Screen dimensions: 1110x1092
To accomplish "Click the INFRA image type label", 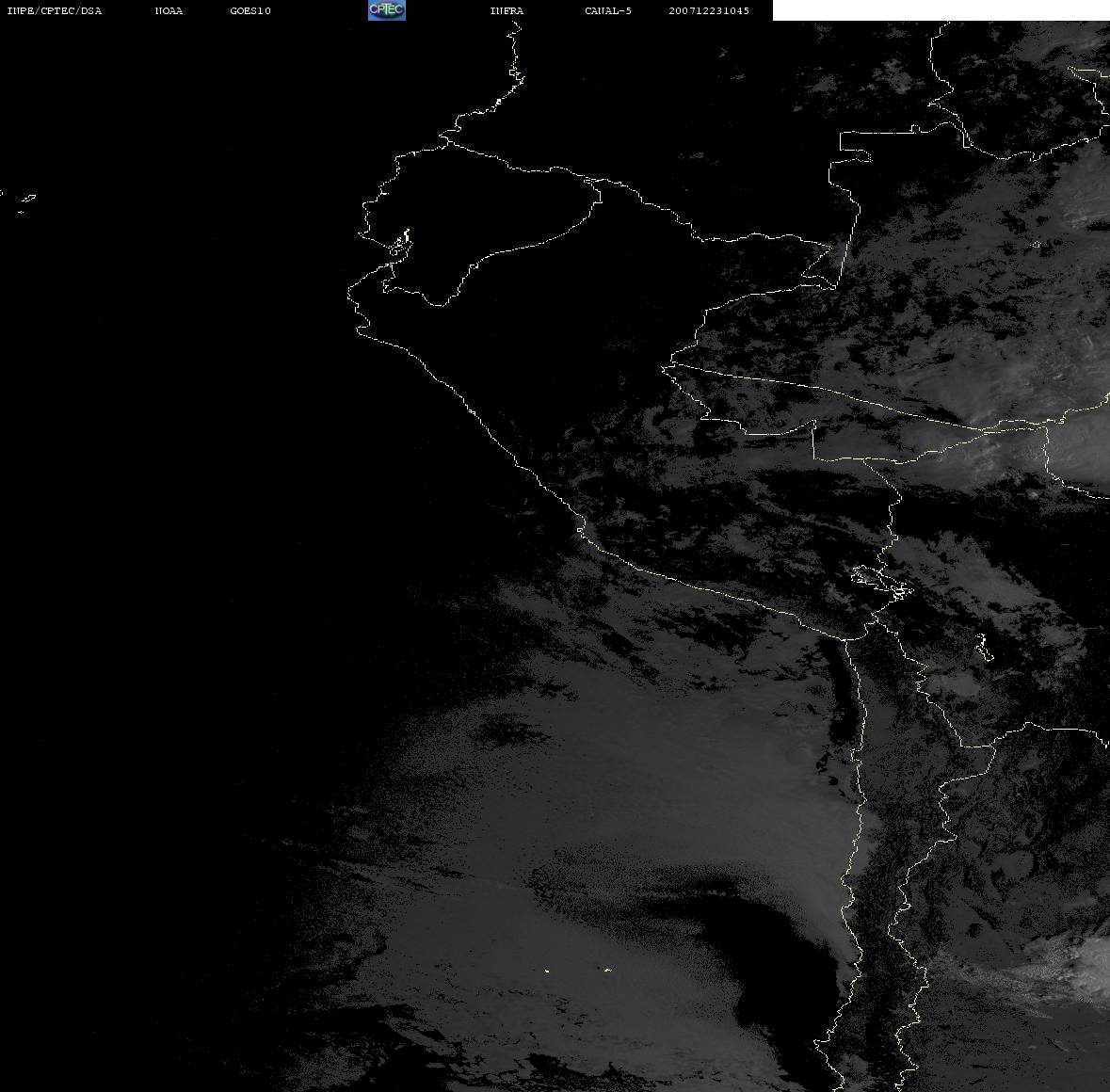I will click(x=507, y=11).
